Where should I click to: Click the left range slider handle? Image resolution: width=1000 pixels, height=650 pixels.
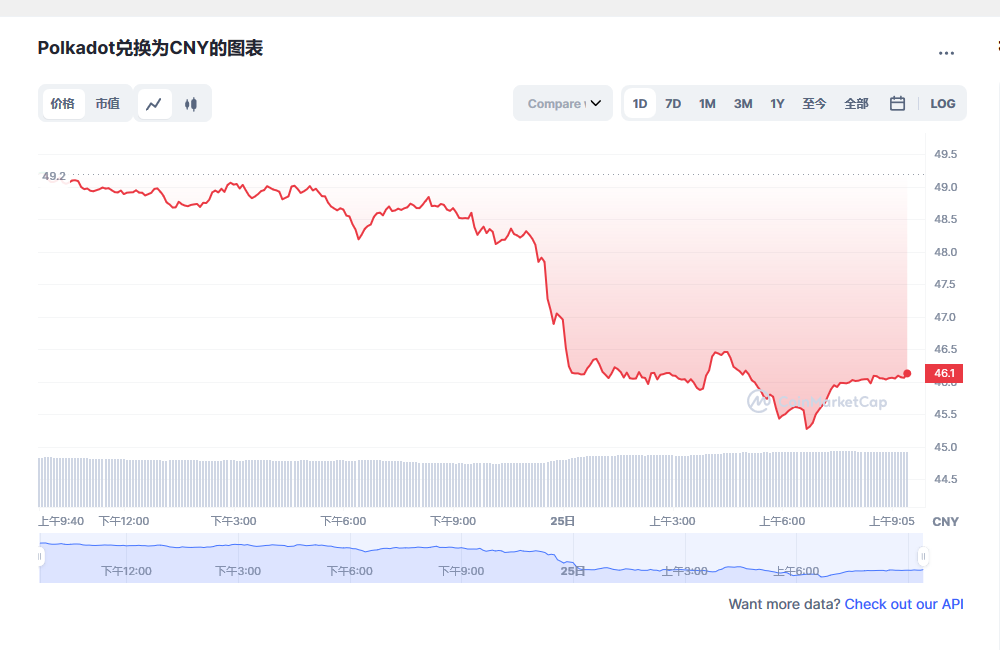click(x=40, y=556)
